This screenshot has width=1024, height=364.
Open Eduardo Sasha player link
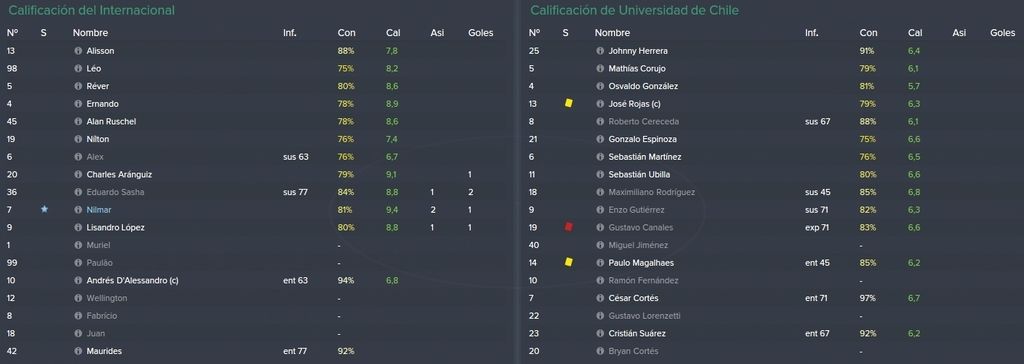coord(116,192)
